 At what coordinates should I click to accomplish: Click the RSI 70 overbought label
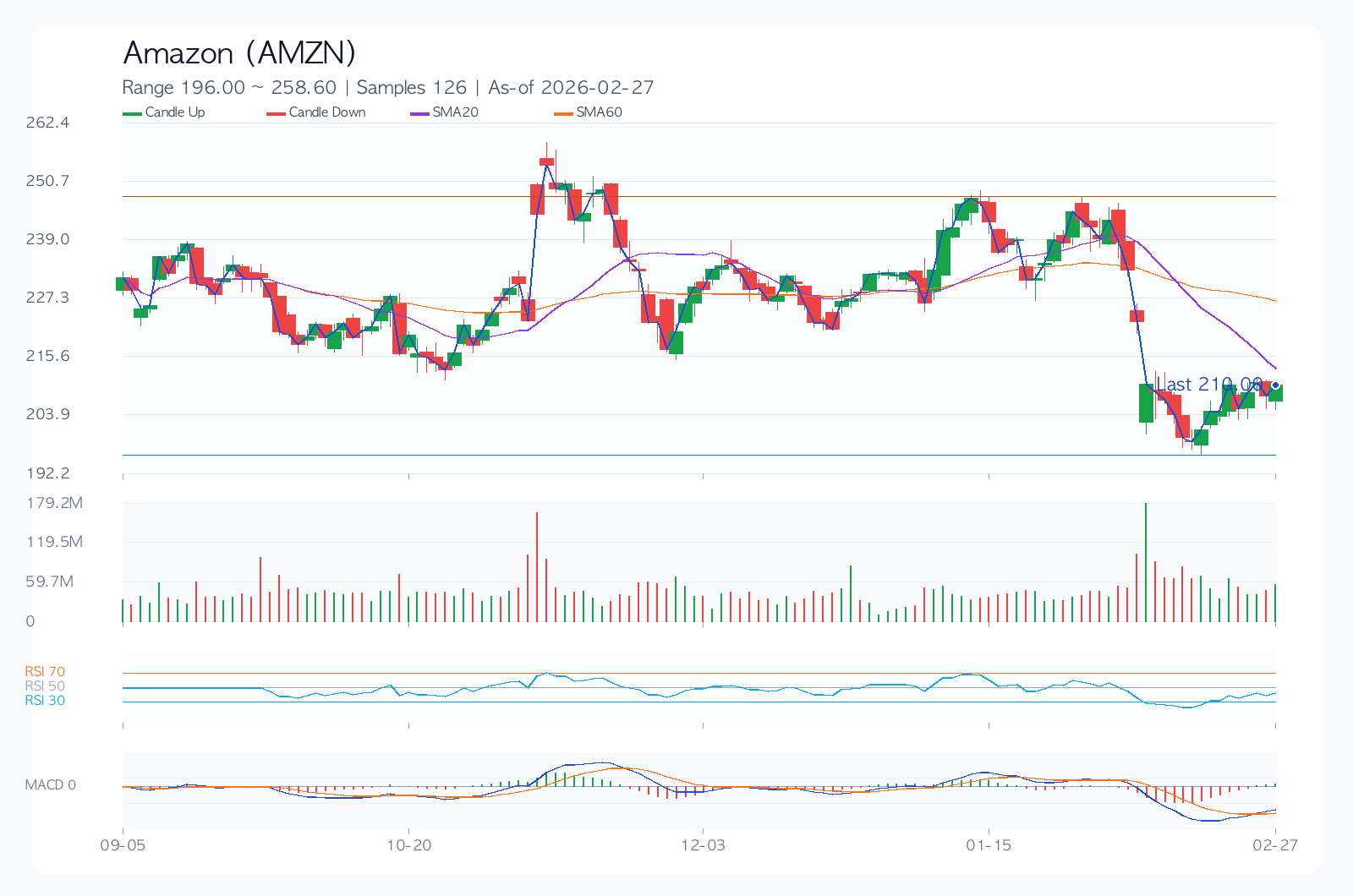coord(45,672)
